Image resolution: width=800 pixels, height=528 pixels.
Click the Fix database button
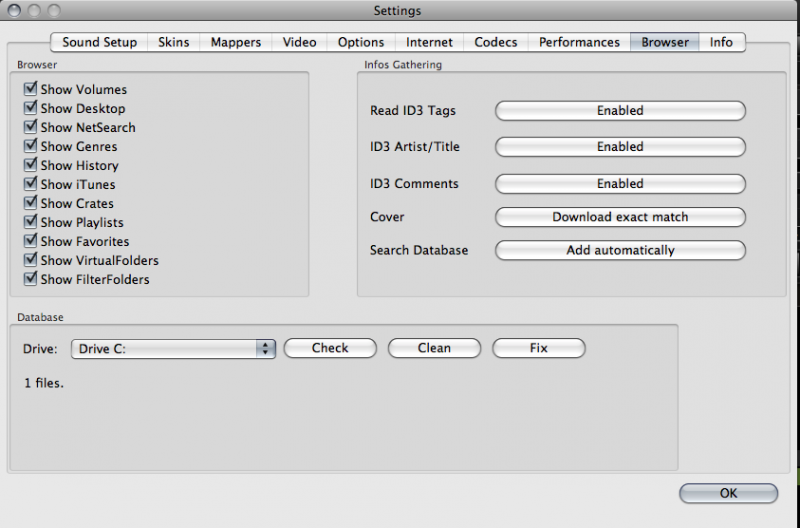pyautogui.click(x=538, y=348)
